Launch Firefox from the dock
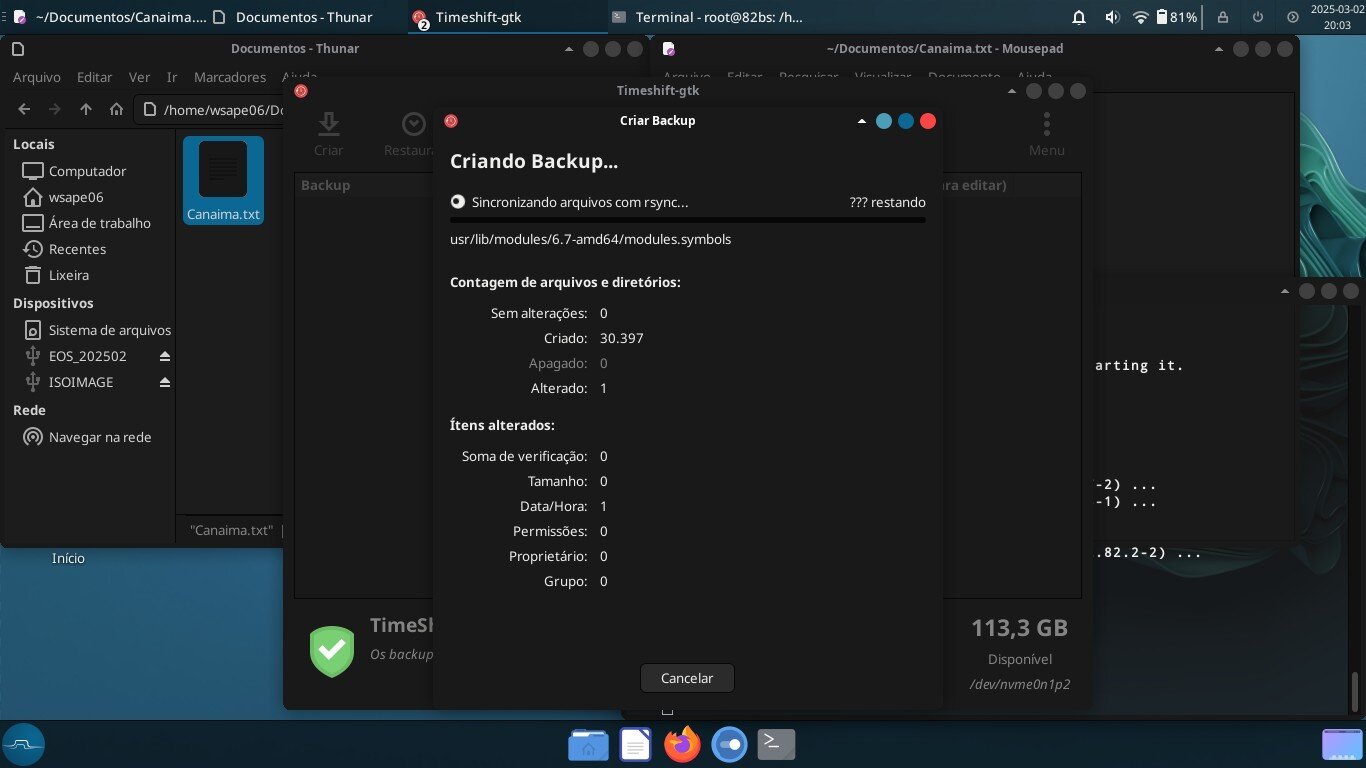Screen dimensions: 1366x768 (682, 744)
